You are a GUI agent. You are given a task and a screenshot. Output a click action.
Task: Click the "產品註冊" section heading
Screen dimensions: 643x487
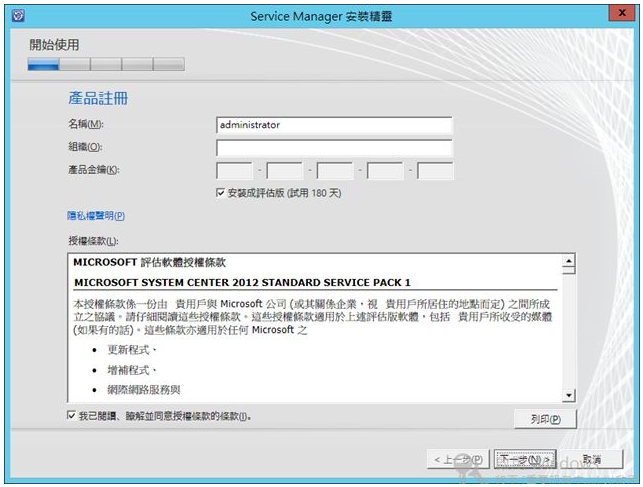pos(98,98)
